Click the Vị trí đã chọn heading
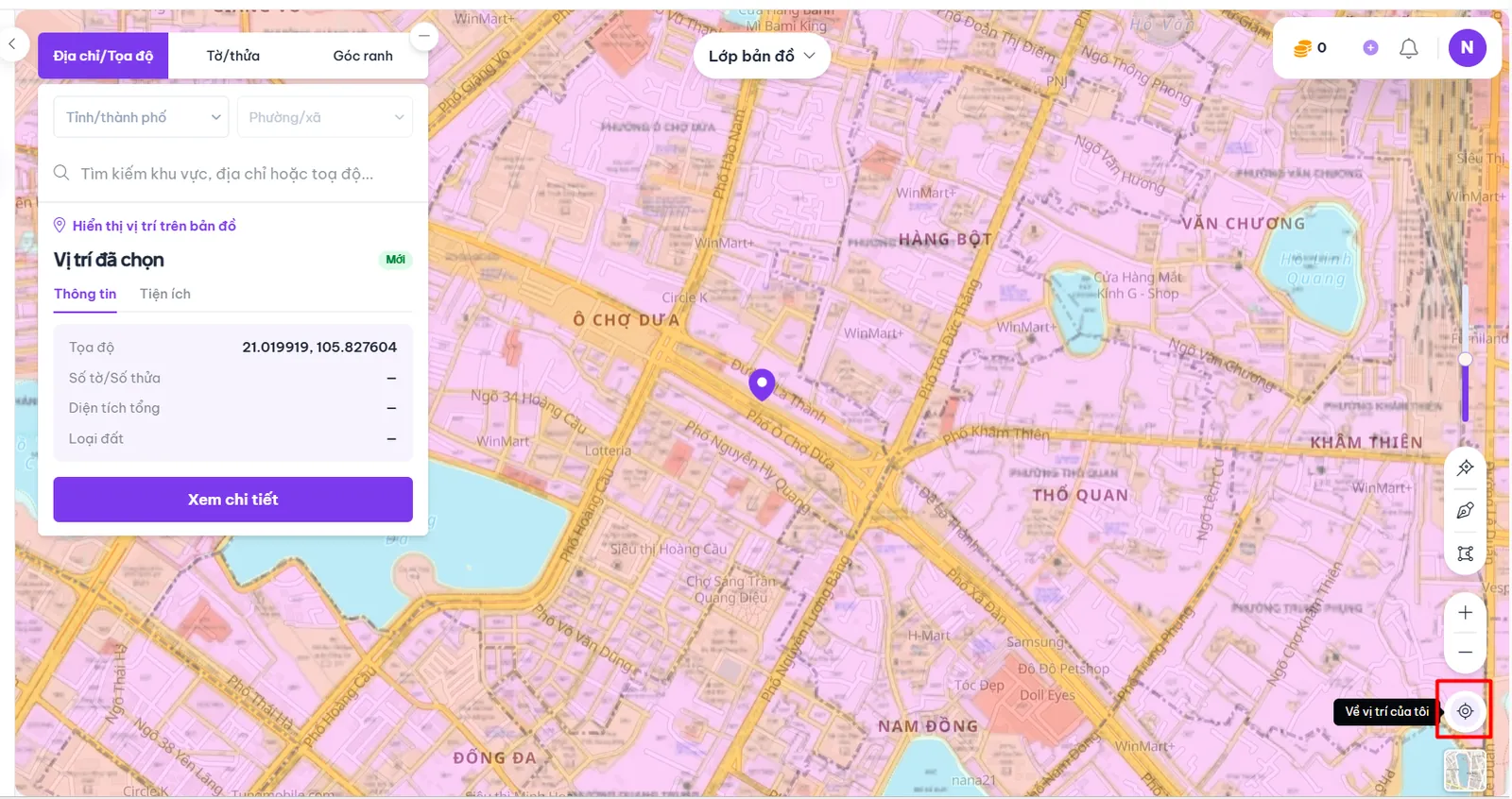This screenshot has width=1512, height=799. point(109,260)
